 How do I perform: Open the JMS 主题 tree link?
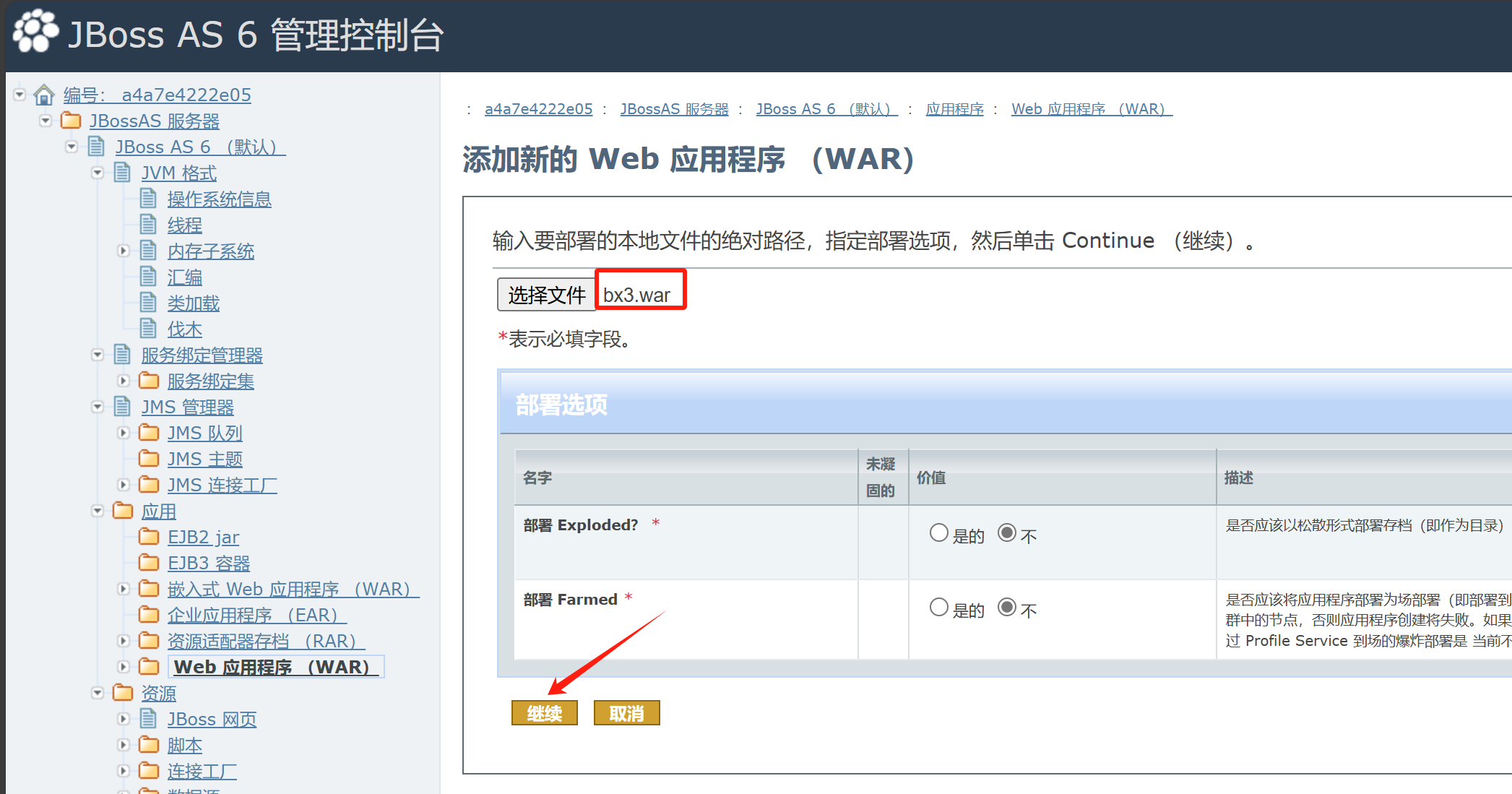[x=204, y=459]
